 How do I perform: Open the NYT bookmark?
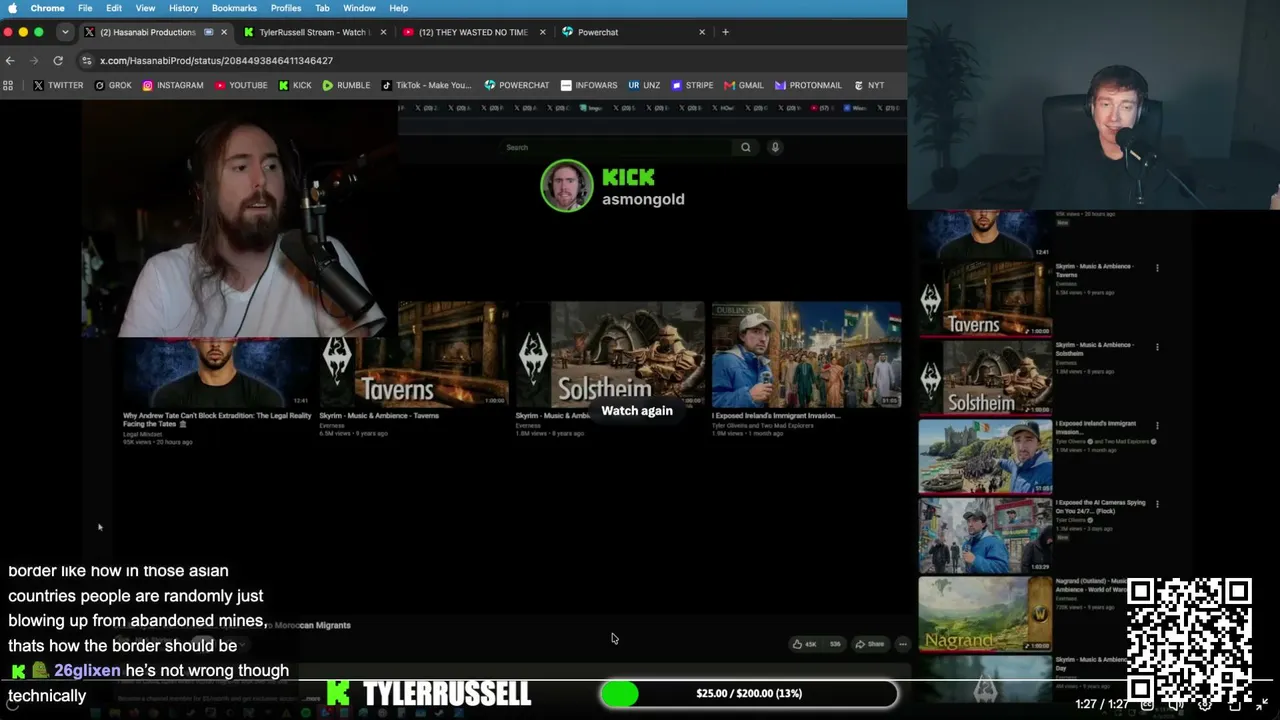(869, 85)
